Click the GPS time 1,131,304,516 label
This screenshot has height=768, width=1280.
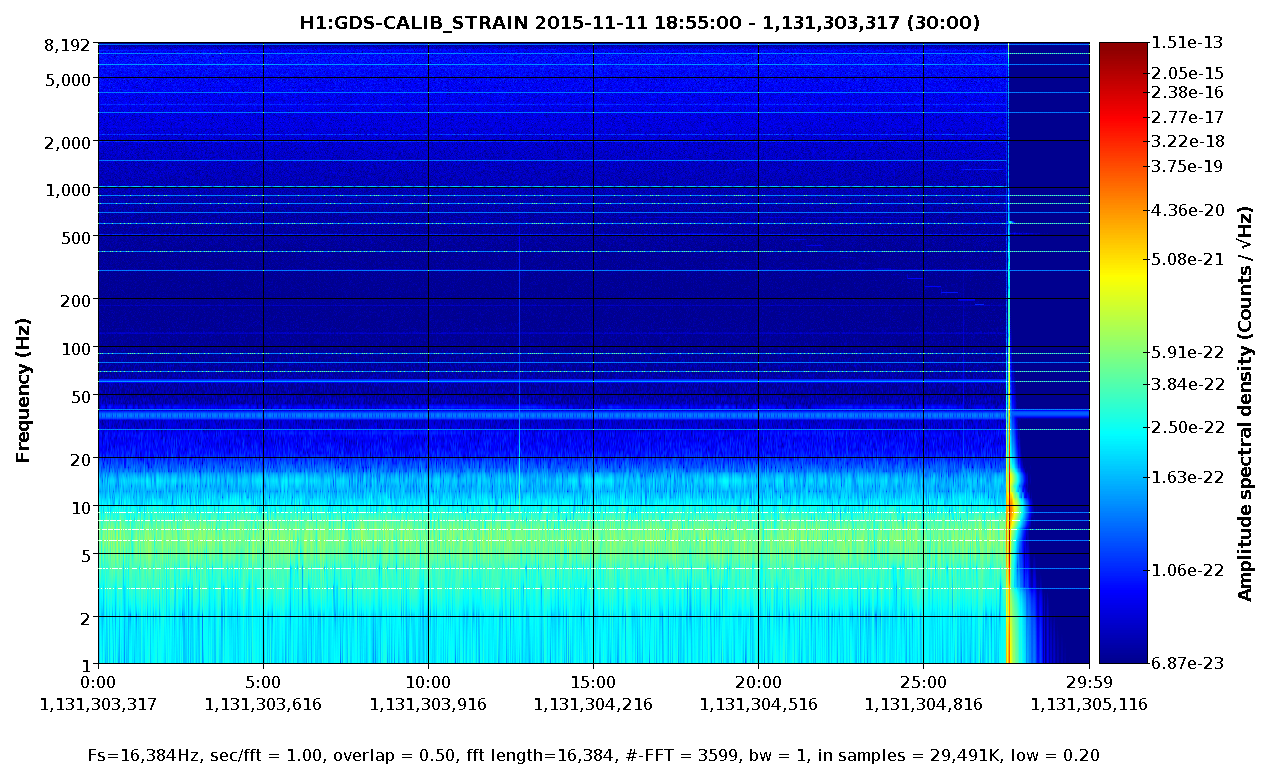coord(758,704)
